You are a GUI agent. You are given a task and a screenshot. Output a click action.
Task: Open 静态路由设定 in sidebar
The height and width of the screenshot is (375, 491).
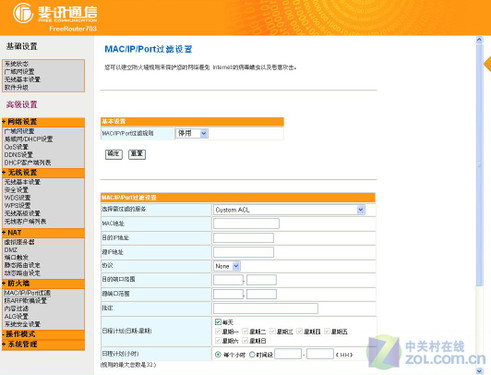pyautogui.click(x=22, y=265)
